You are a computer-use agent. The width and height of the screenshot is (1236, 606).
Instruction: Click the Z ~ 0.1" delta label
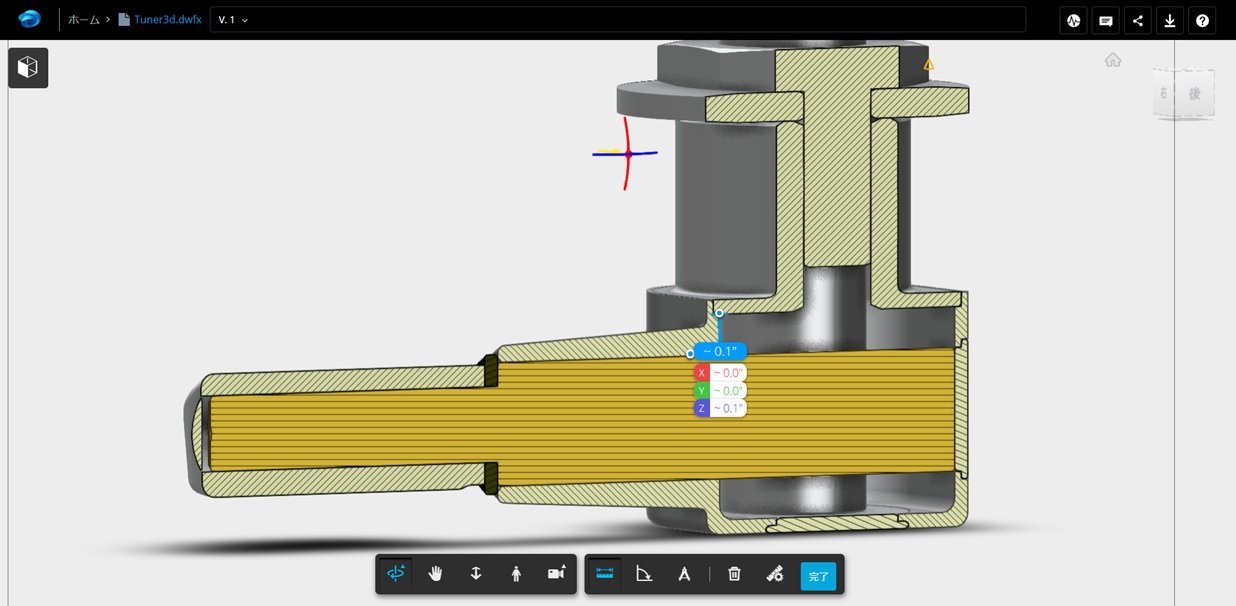[x=720, y=409]
